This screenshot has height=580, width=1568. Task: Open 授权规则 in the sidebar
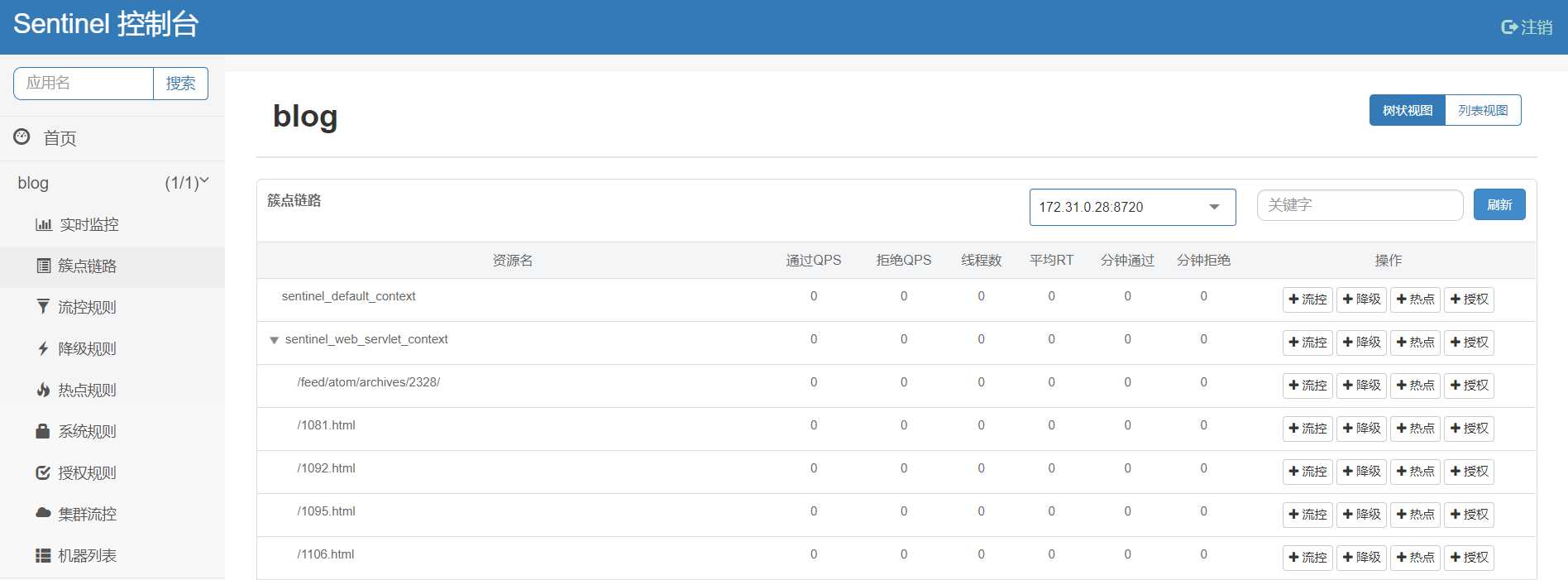pyautogui.click(x=87, y=472)
